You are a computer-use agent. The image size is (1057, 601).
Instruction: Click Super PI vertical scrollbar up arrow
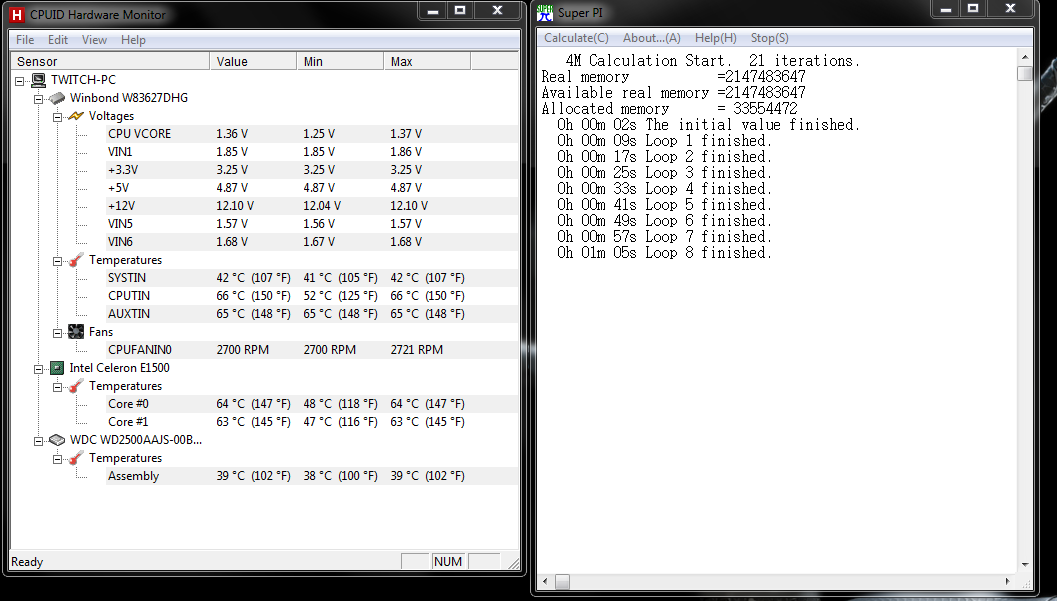pos(1025,57)
